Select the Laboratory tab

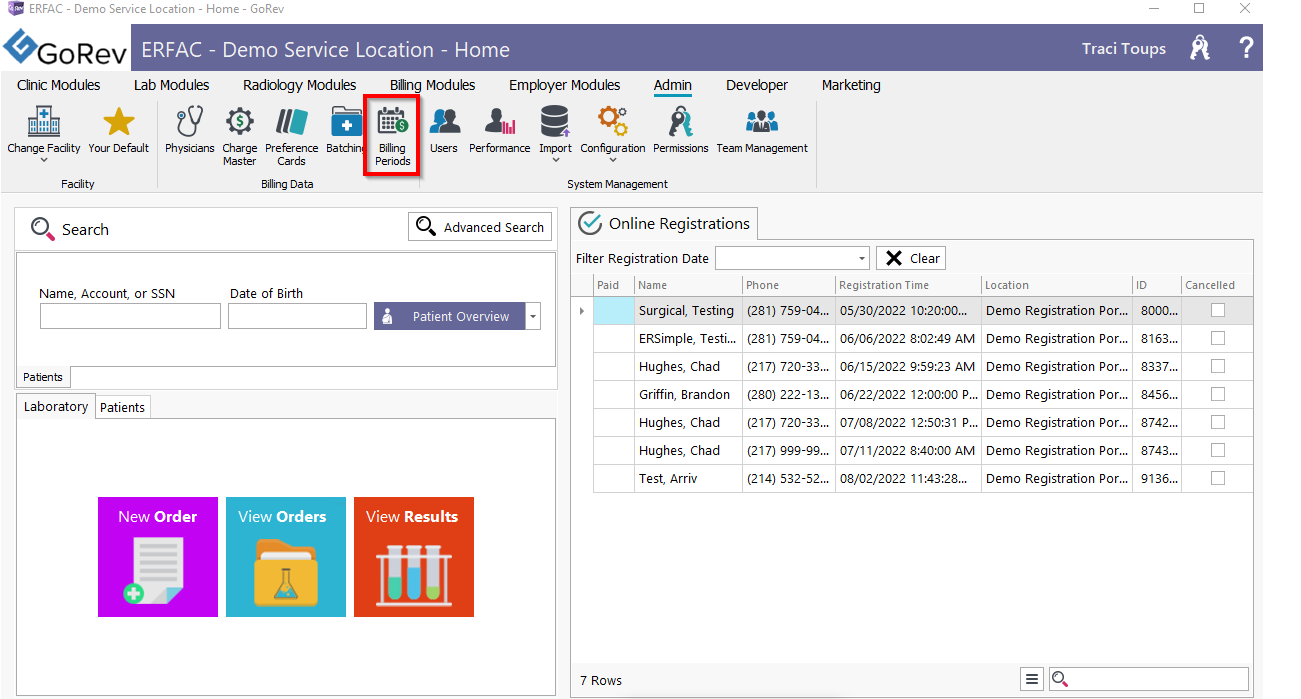56,407
